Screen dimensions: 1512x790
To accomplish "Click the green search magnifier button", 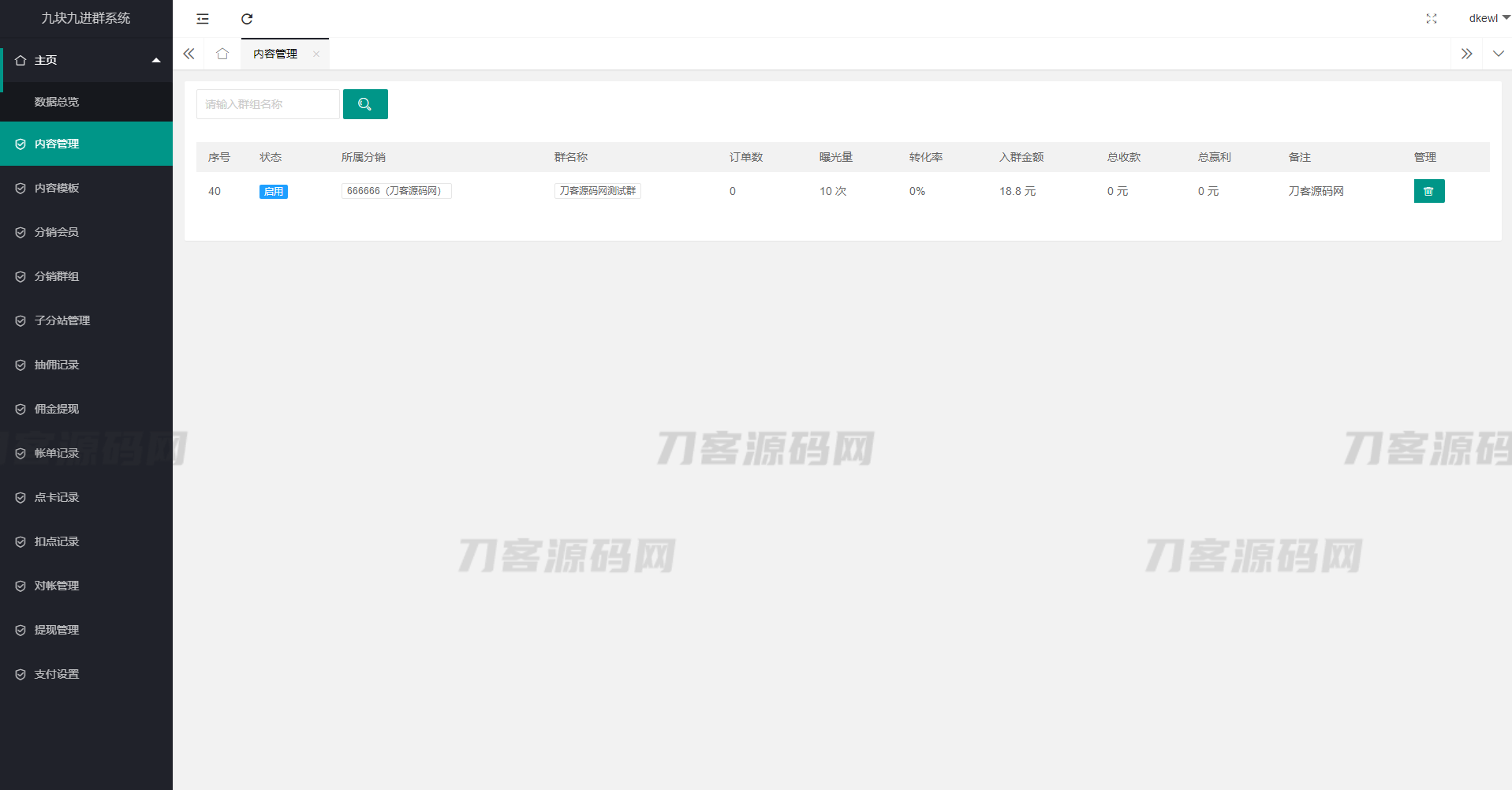I will click(x=365, y=104).
